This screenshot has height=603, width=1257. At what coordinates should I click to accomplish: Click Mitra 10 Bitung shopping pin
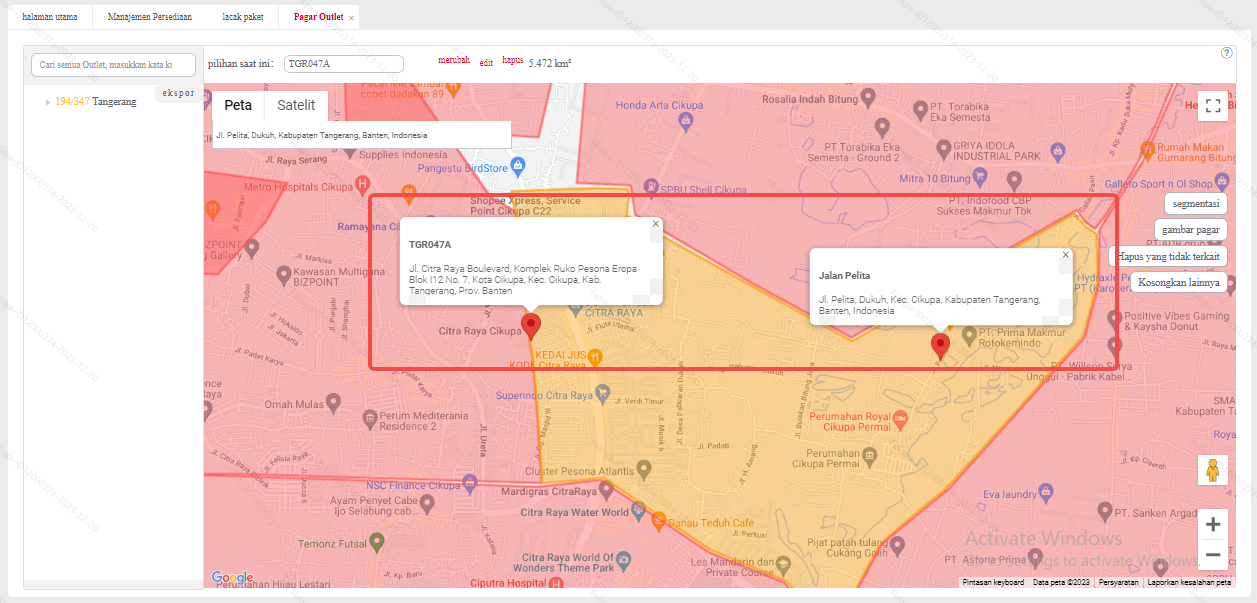point(982,178)
